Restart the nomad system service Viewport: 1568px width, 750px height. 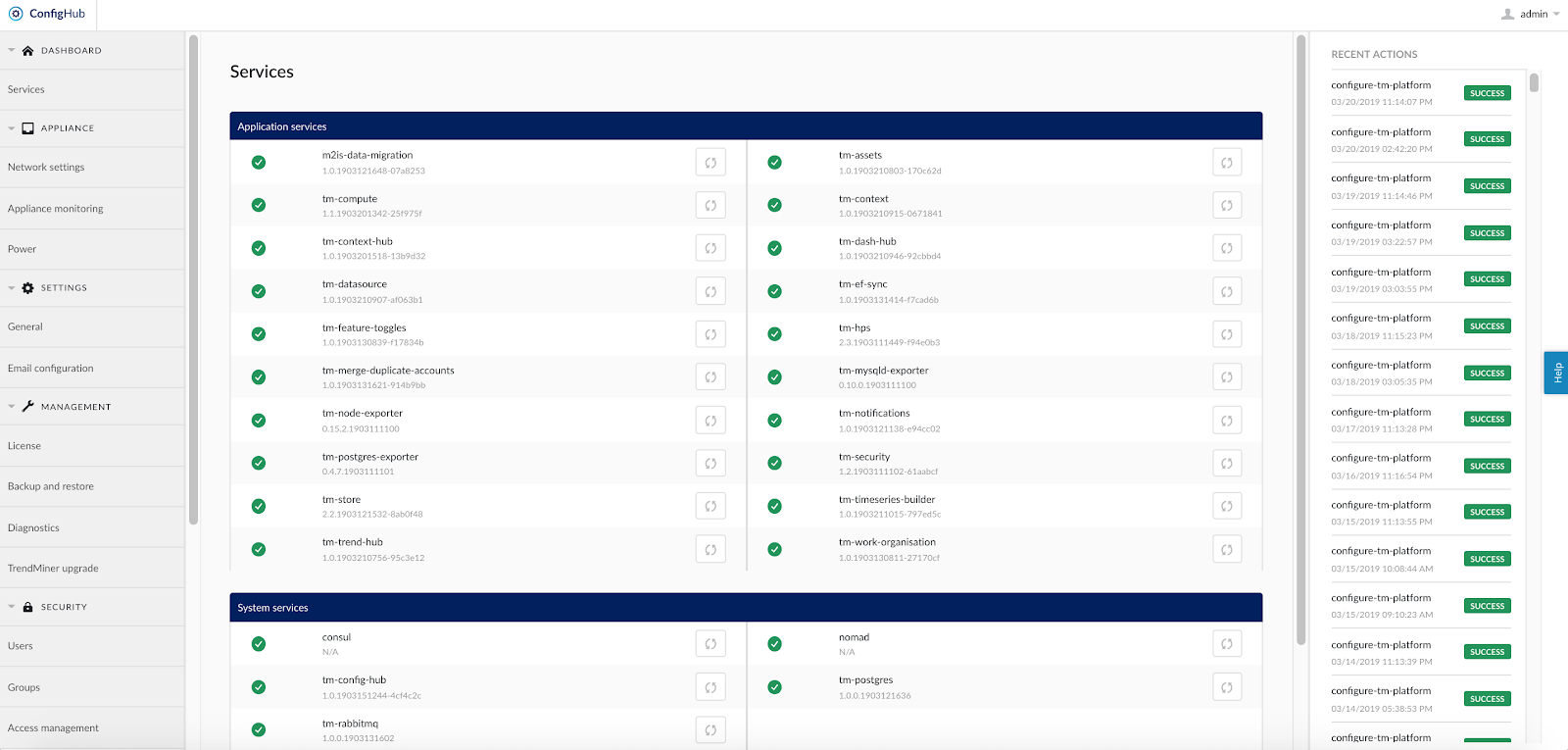coord(1227,644)
